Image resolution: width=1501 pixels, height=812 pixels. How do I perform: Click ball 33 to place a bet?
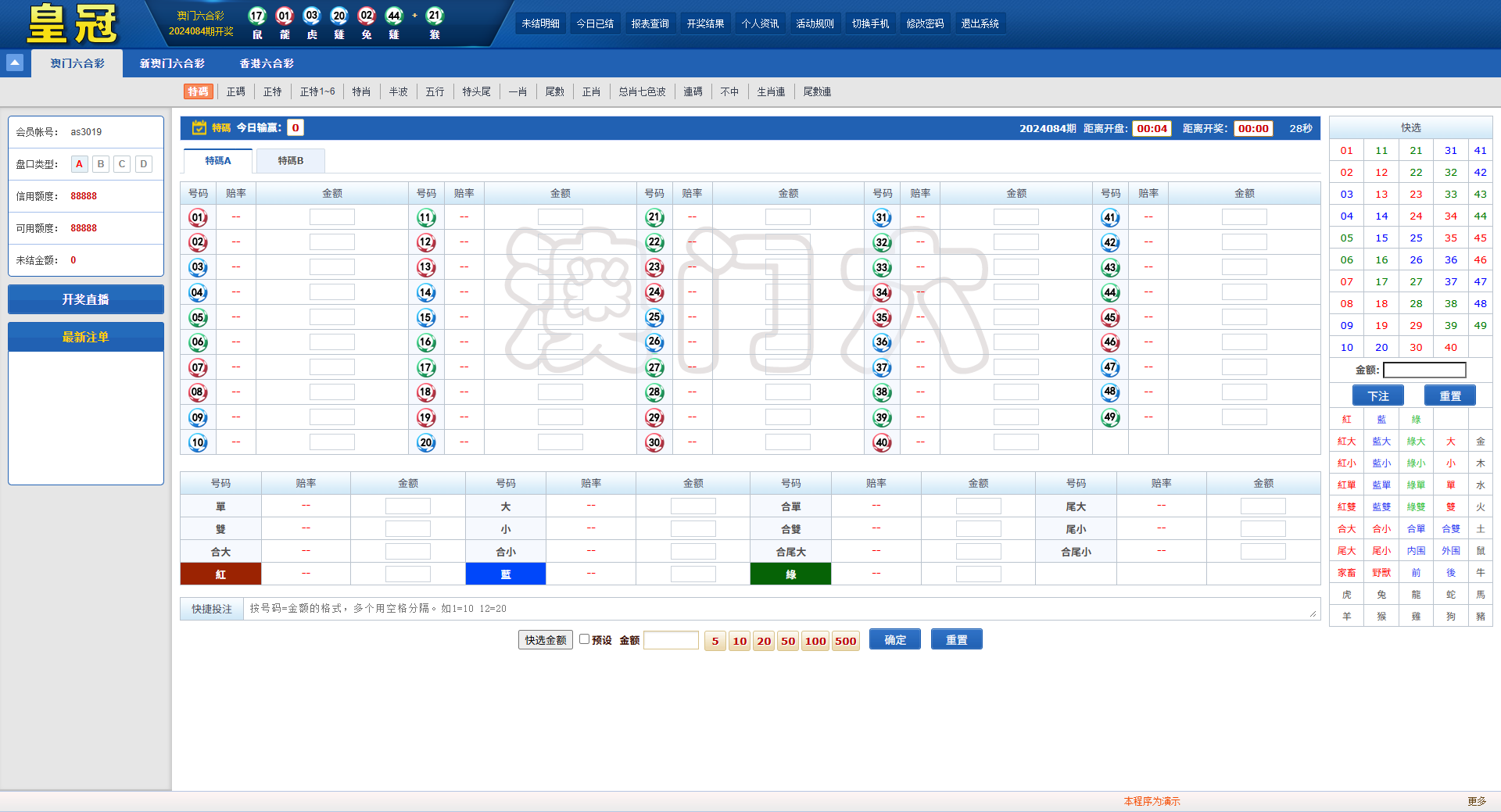pos(883,266)
